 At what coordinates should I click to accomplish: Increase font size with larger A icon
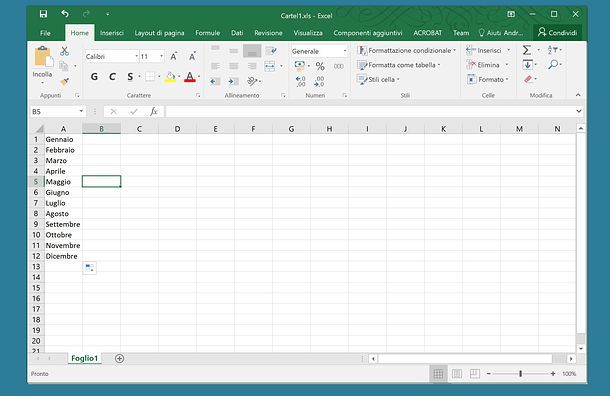pyautogui.click(x=174, y=56)
